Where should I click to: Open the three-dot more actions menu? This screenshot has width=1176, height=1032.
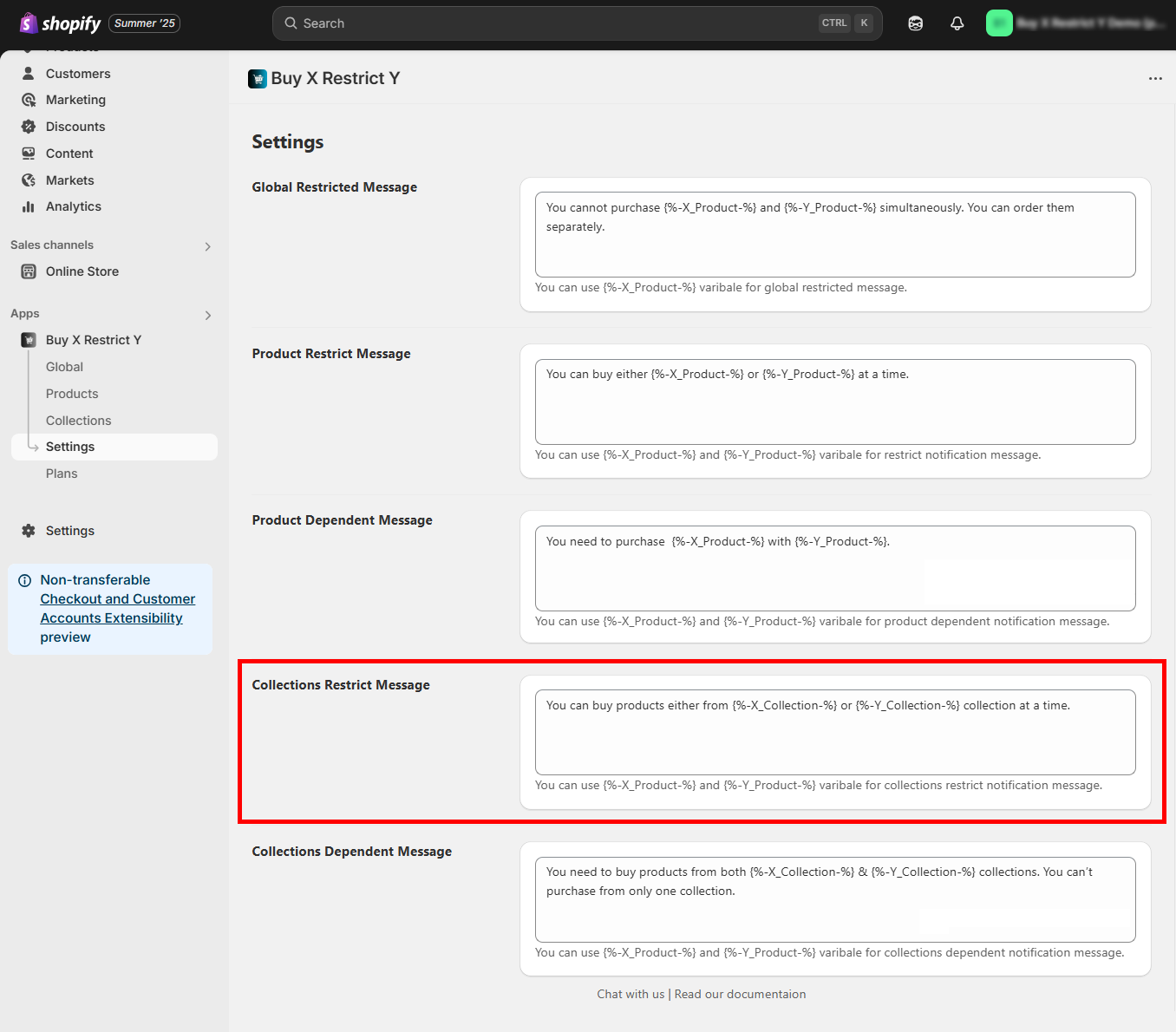tap(1154, 79)
